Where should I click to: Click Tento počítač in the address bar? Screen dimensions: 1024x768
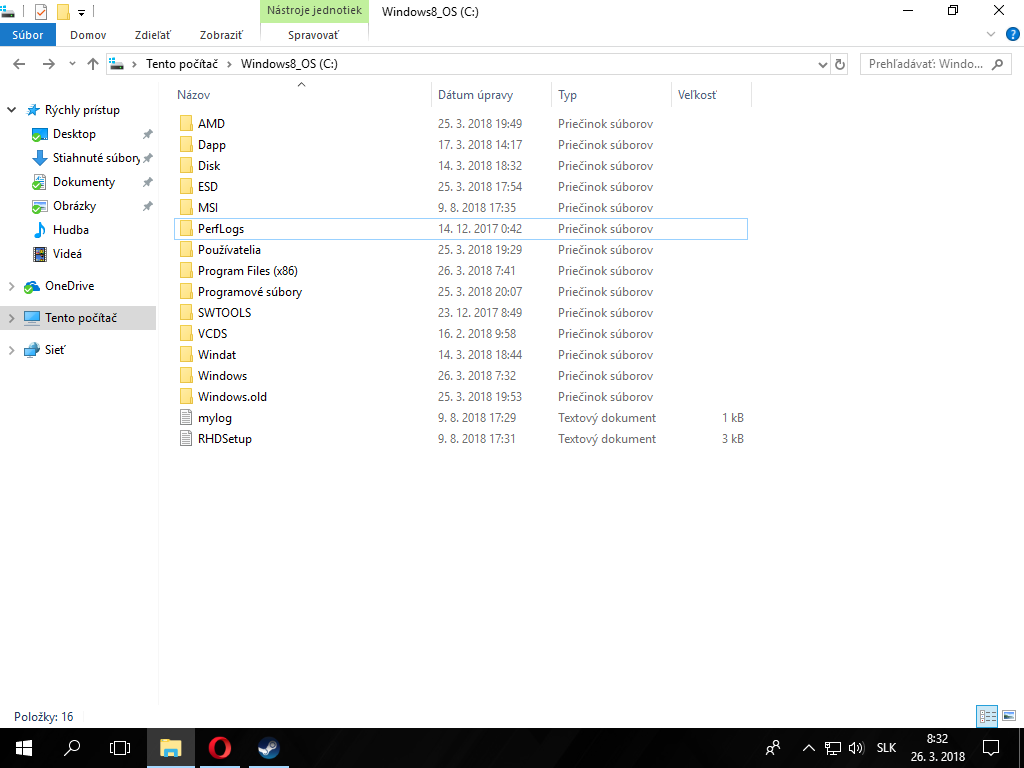[182, 64]
